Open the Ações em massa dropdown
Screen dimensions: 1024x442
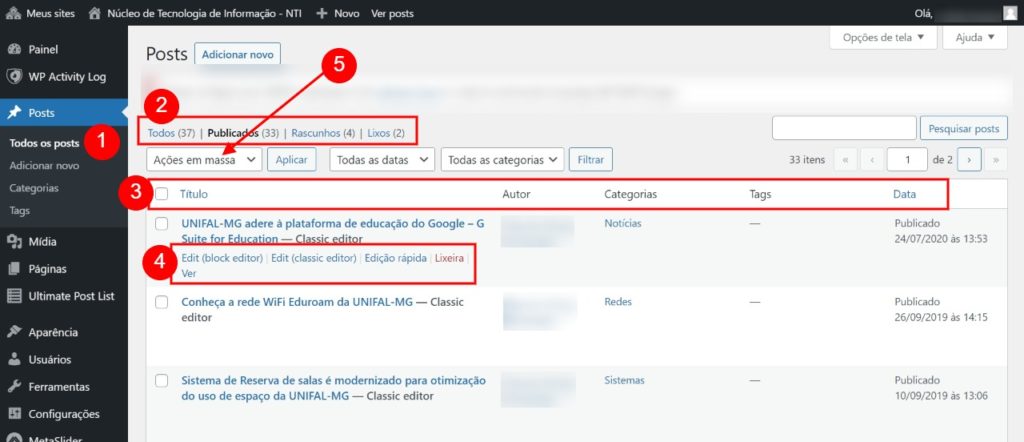pyautogui.click(x=204, y=159)
